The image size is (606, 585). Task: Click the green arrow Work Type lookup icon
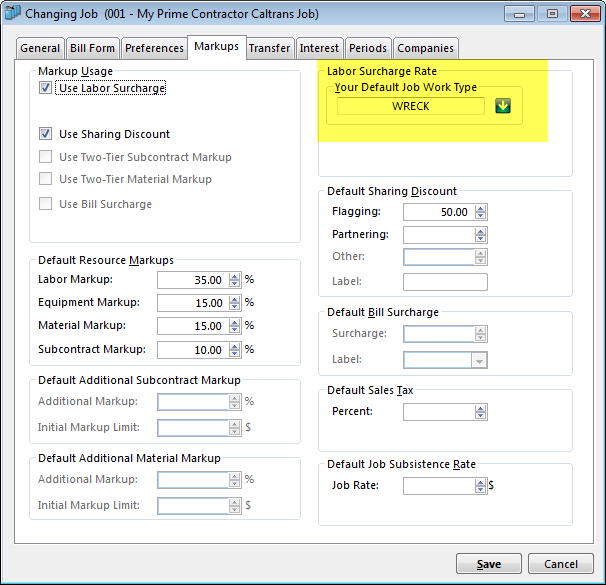(x=503, y=106)
